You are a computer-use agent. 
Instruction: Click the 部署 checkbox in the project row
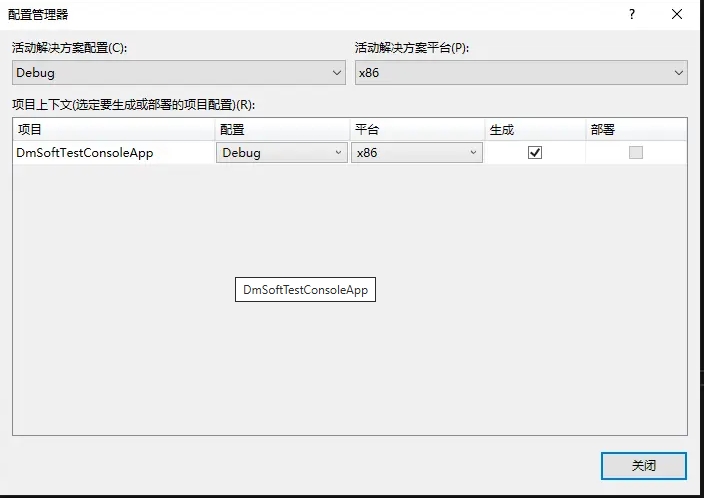point(635,153)
